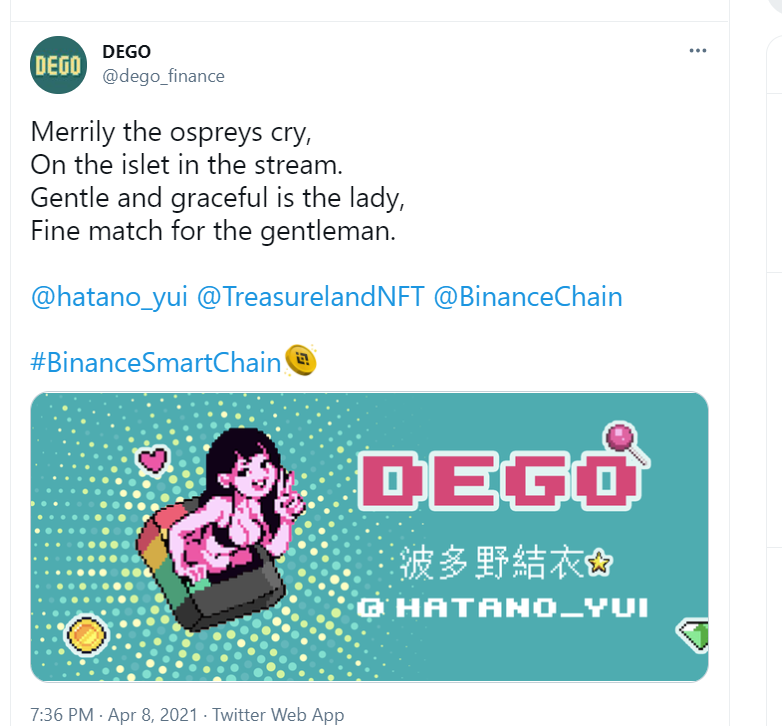Click the pink heart in the banner image
The height and width of the screenshot is (726, 782).
pos(151,459)
